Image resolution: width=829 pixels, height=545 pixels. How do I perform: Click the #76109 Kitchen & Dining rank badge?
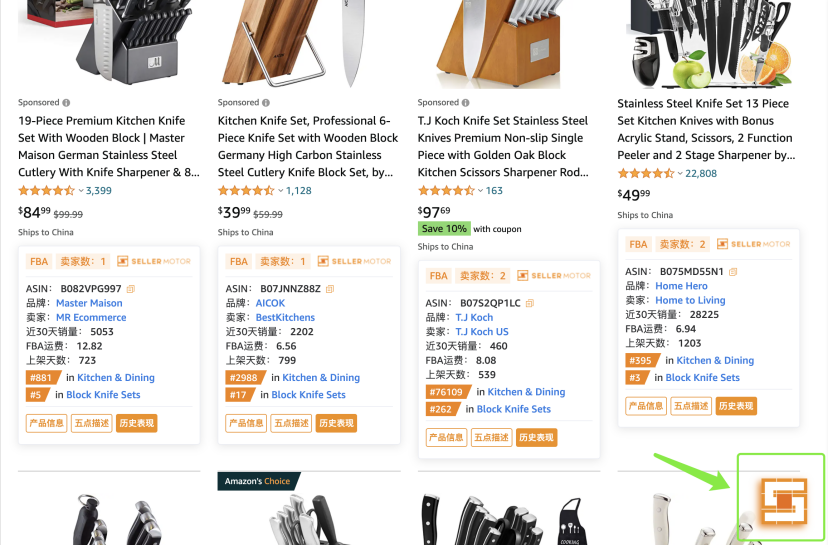tap(444, 392)
